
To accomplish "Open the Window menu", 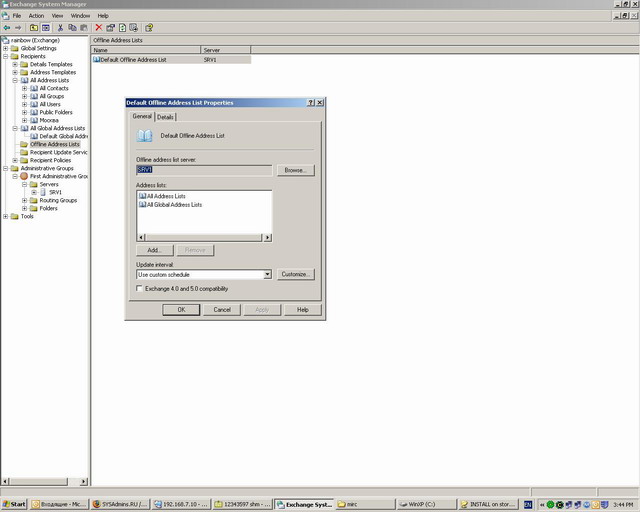I will tap(80, 16).
